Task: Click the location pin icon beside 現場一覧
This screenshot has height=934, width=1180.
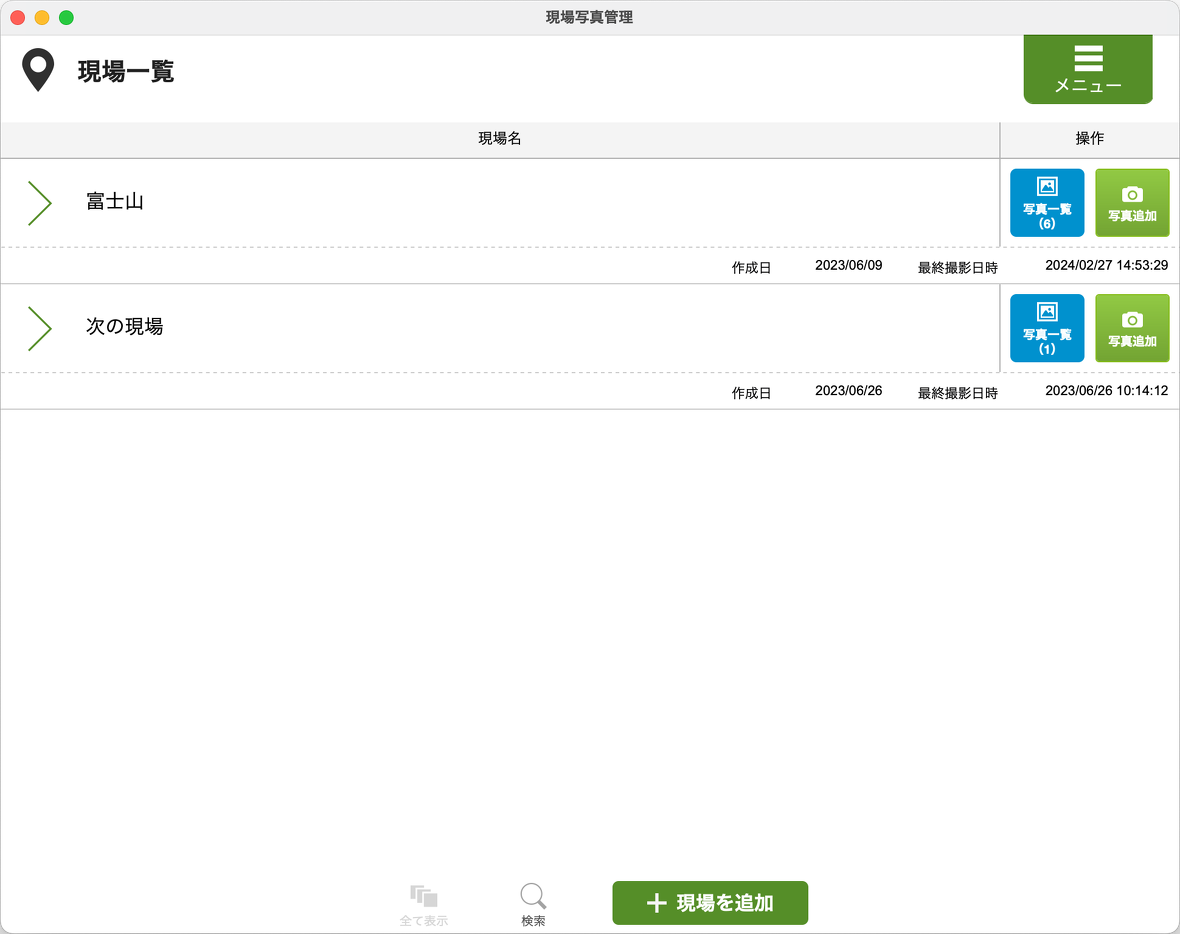Action: [x=38, y=69]
